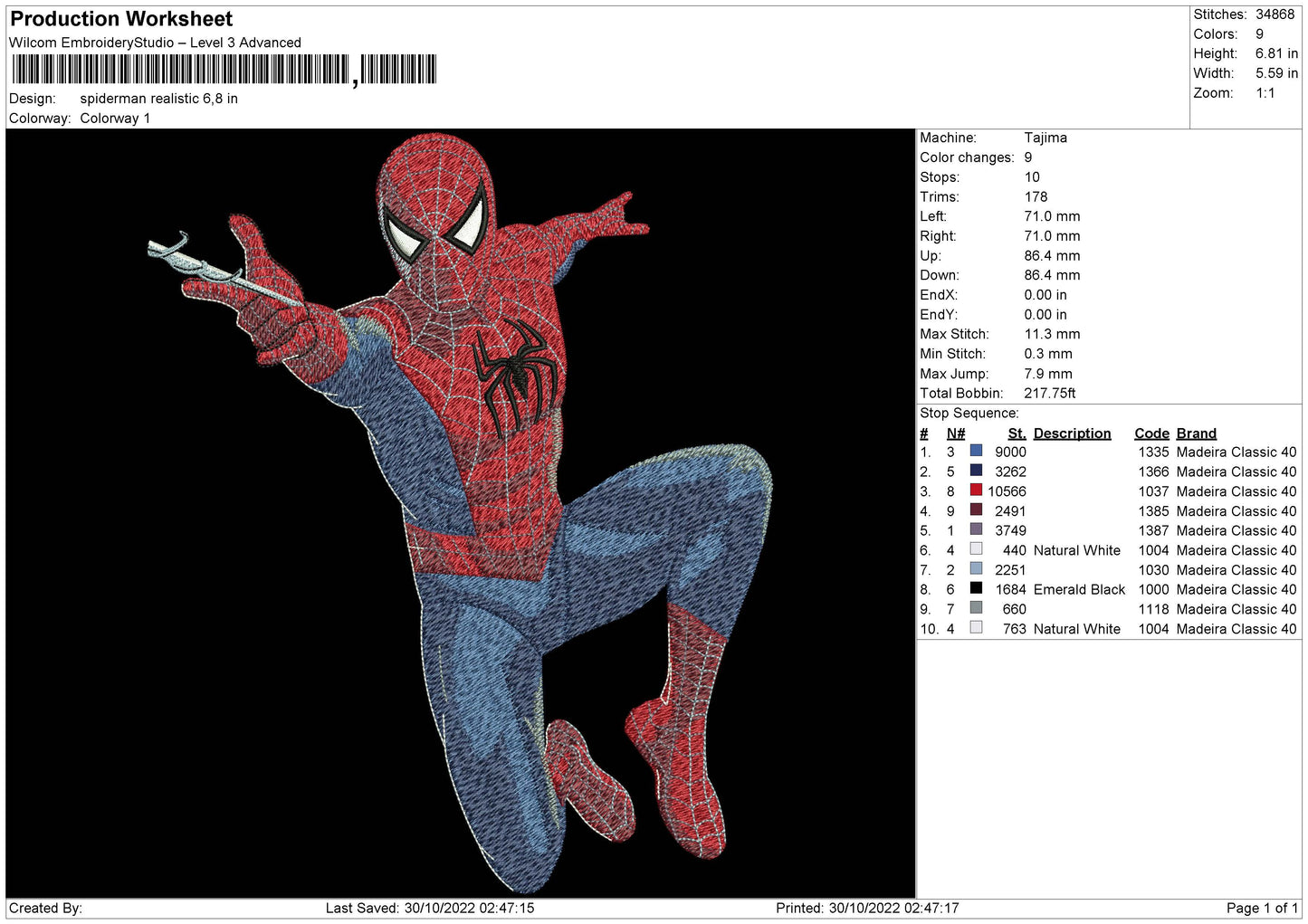The image size is (1308, 924).
Task: Click the Production Worksheet title
Action: click(x=121, y=19)
